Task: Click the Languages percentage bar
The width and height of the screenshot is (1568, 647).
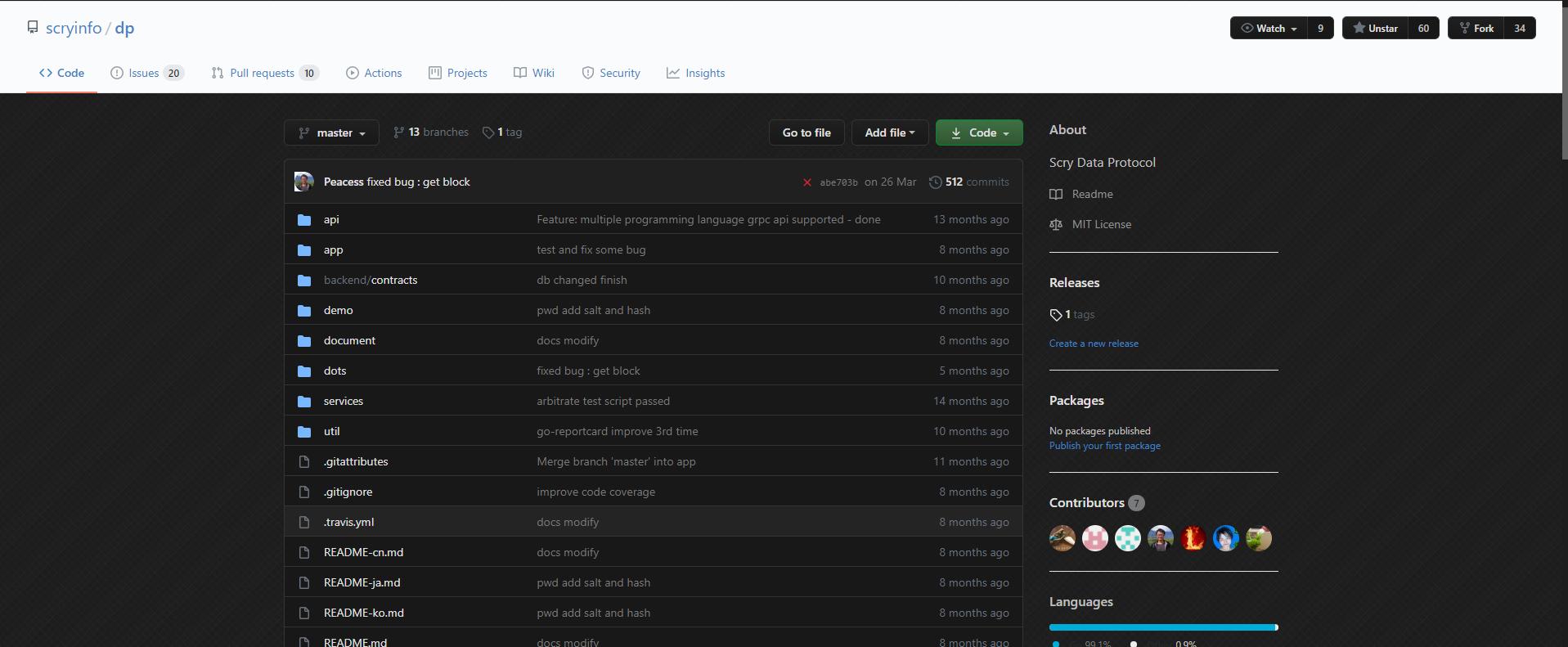Action: tap(1163, 627)
